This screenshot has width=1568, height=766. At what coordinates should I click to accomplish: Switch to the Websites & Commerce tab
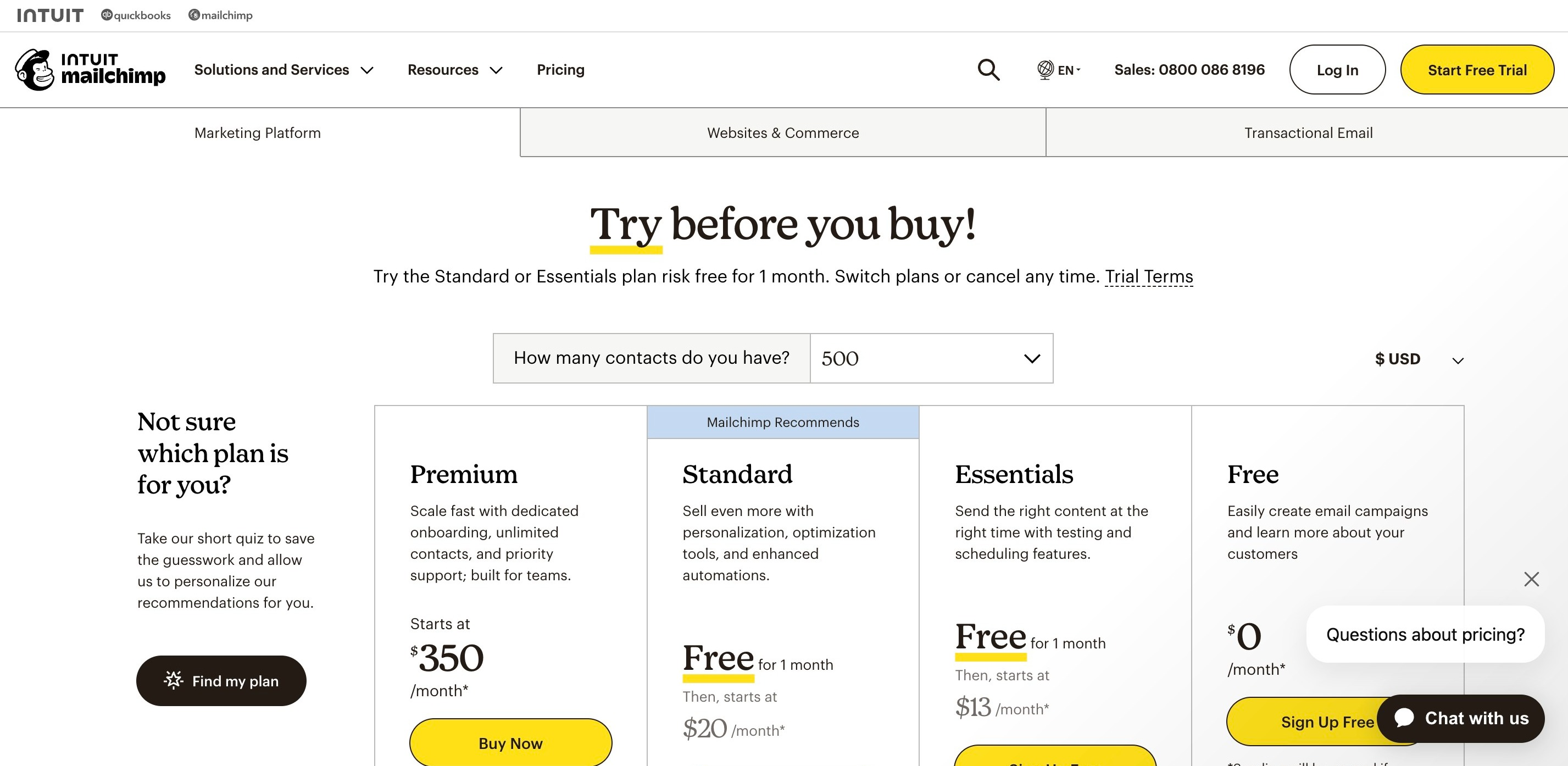tap(783, 133)
